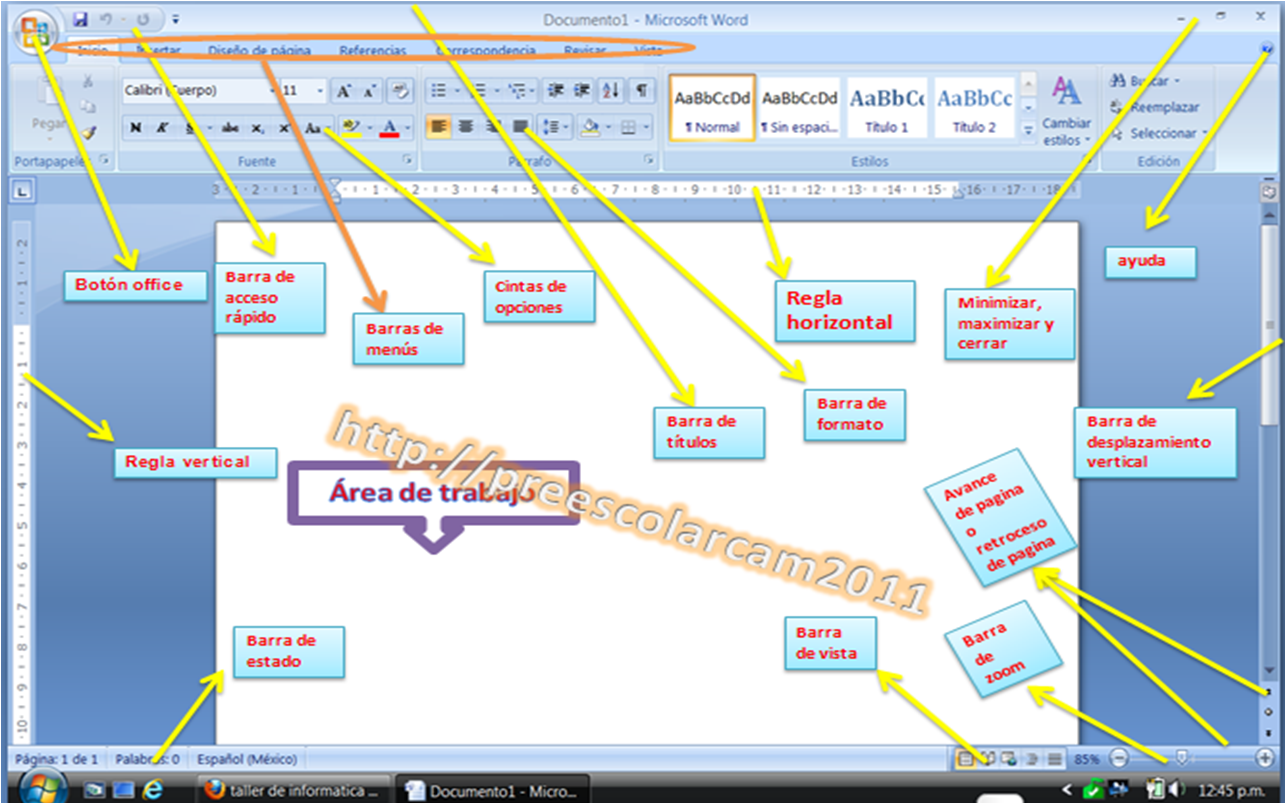Switch to the Diseño de página tab
This screenshot has height=804, width=1286.
[x=259, y=50]
